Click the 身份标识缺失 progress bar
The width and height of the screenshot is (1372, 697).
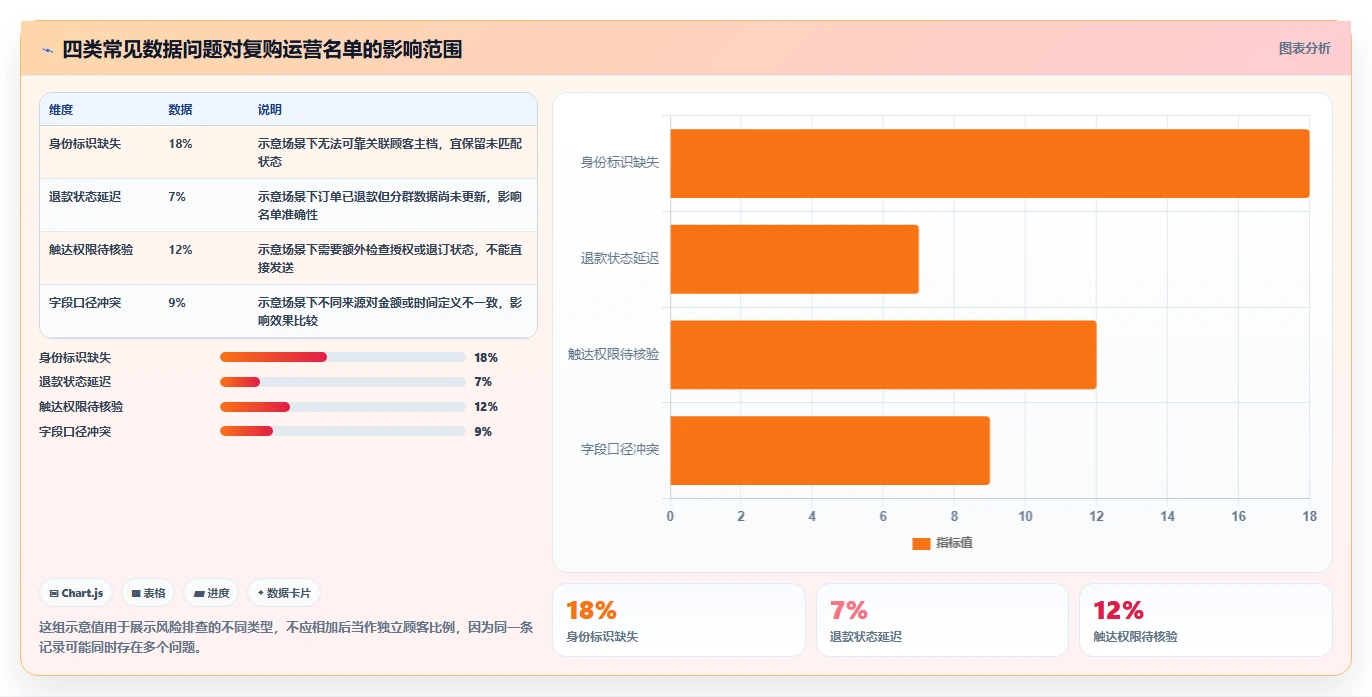pos(343,357)
